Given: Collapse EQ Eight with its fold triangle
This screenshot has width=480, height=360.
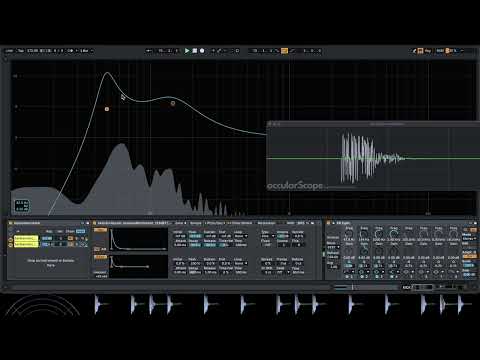Looking at the screenshot, I should (334, 223).
